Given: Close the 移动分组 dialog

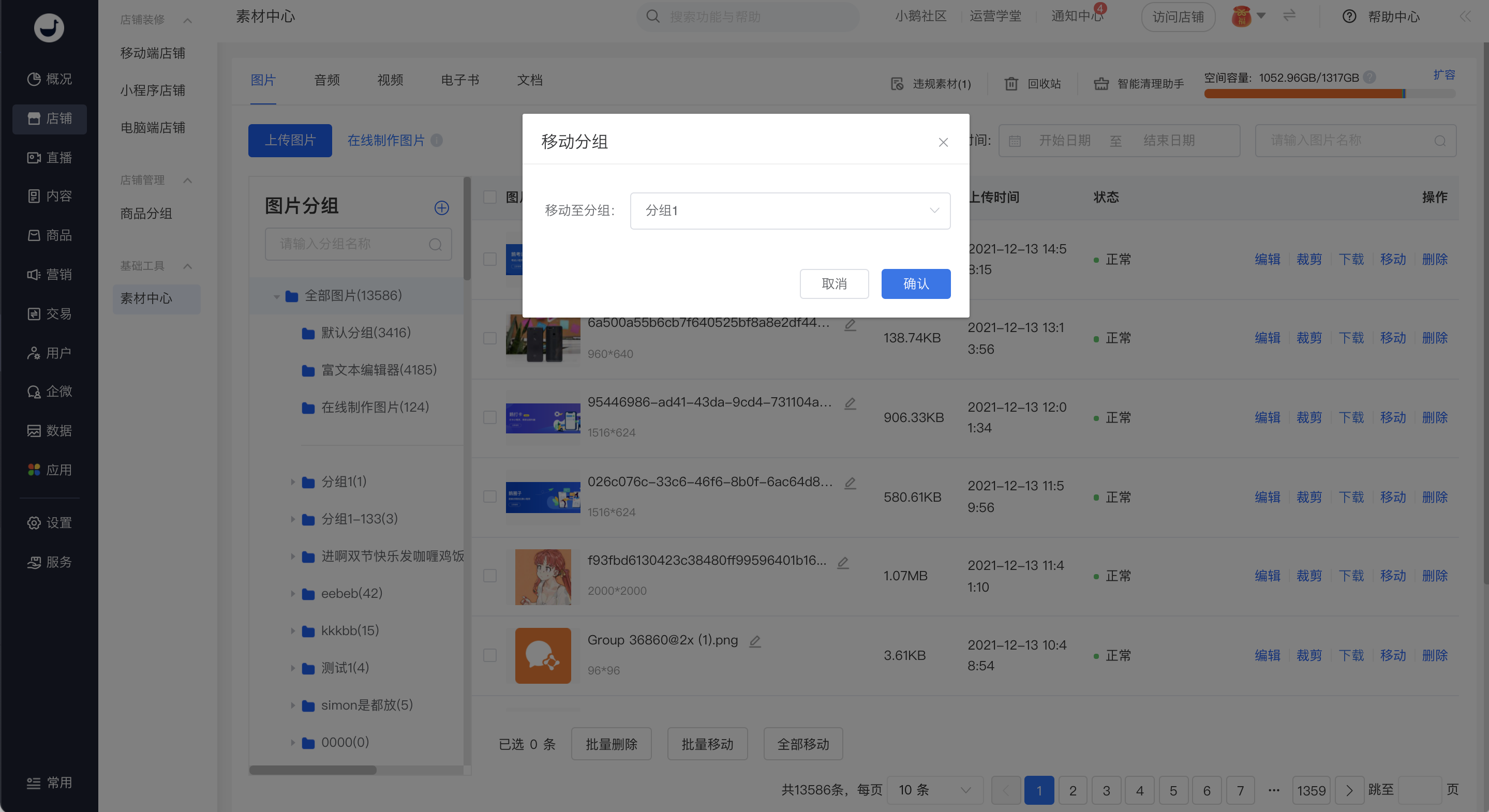Looking at the screenshot, I should click(x=943, y=142).
